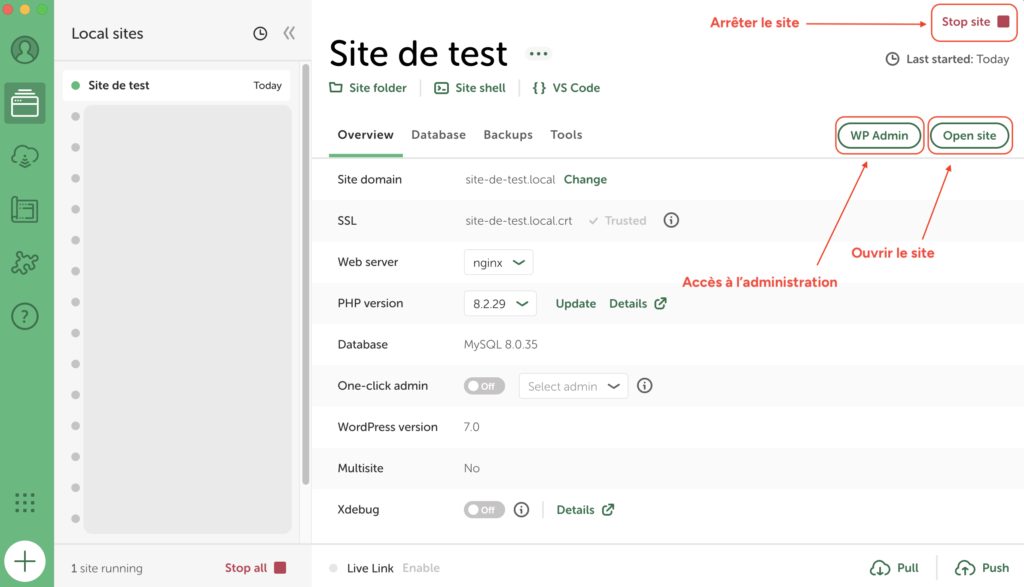Open the Blueprints icon in sidebar

coord(25,210)
